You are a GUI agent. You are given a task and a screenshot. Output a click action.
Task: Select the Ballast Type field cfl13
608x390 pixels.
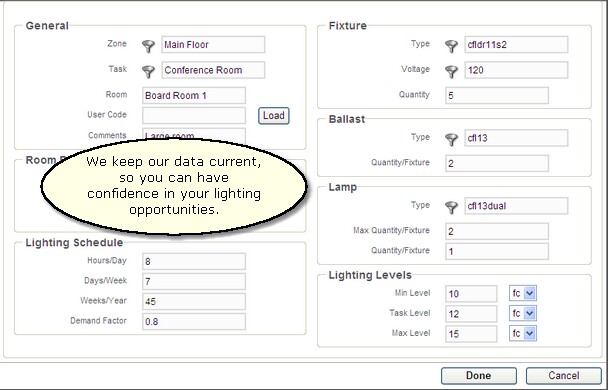[x=516, y=138]
